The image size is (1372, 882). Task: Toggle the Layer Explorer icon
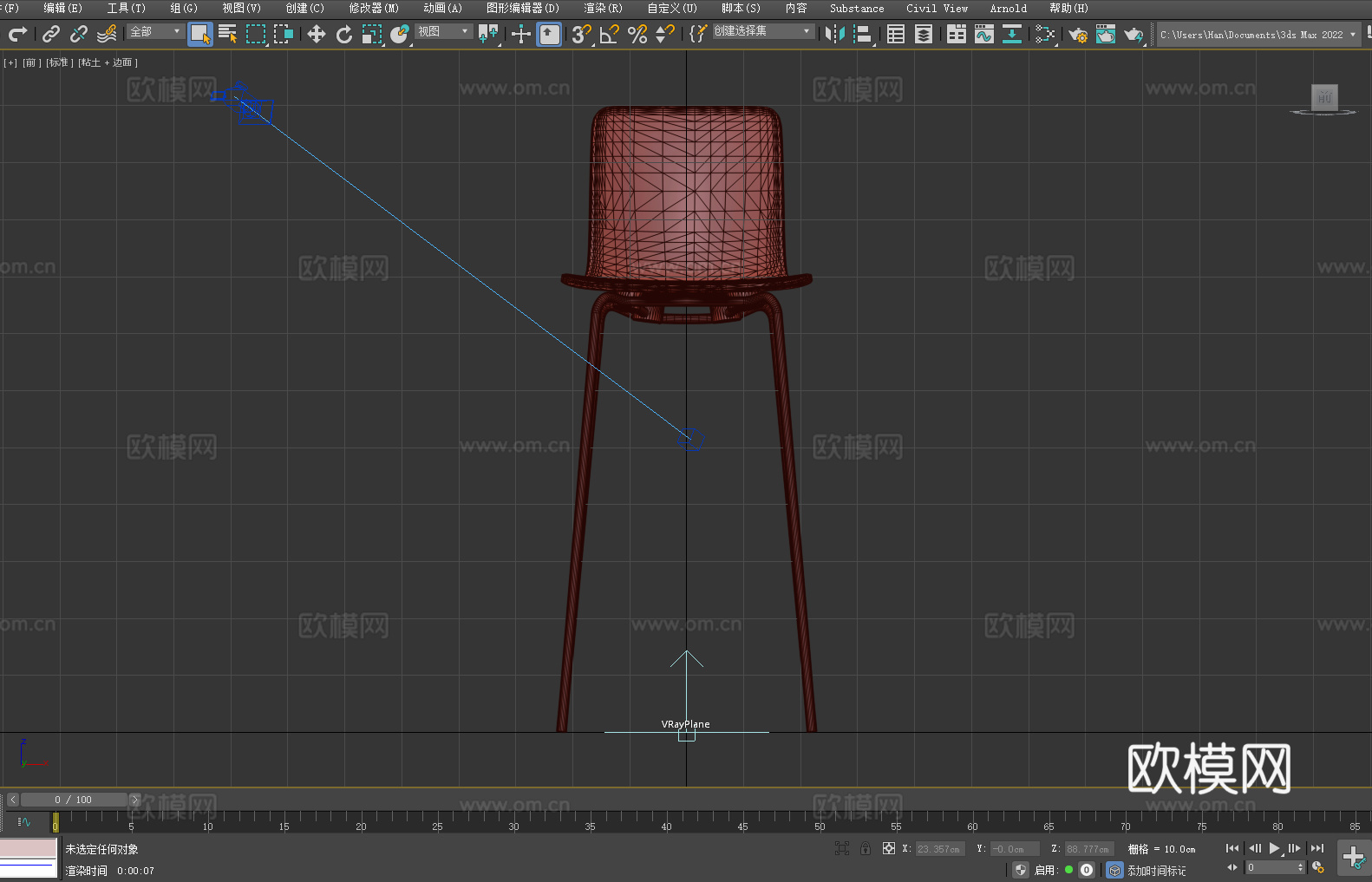tap(924, 34)
